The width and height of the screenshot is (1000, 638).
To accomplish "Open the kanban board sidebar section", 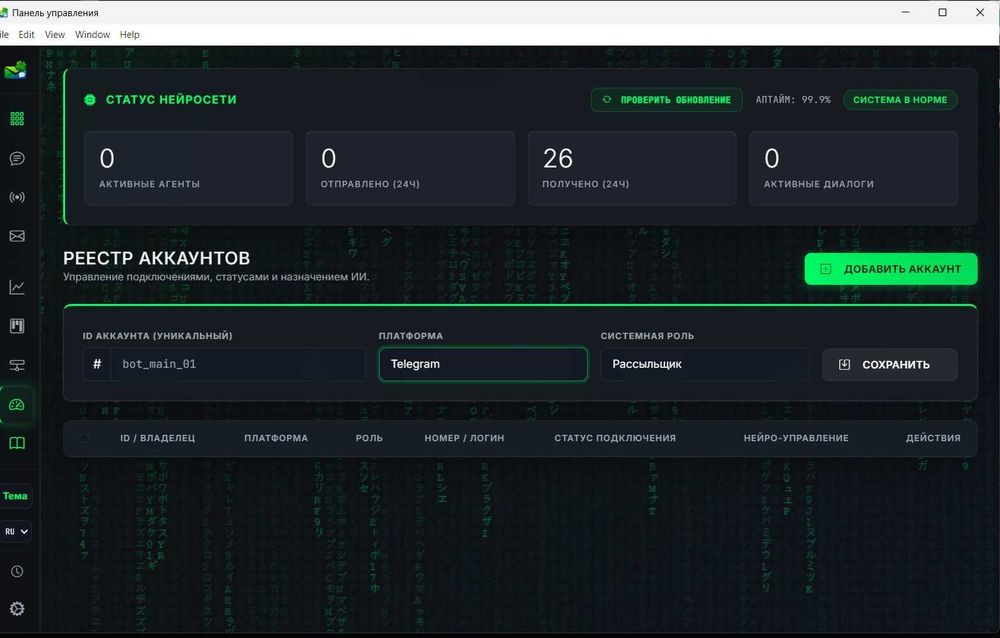I will [17, 326].
